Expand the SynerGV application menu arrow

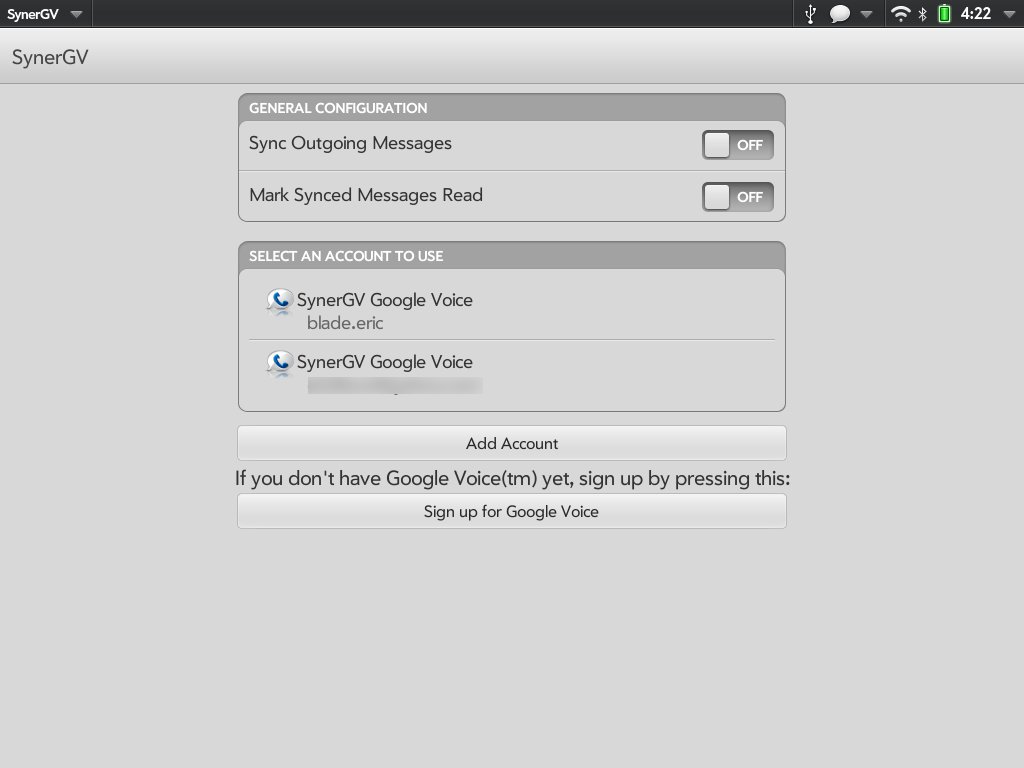pos(76,14)
